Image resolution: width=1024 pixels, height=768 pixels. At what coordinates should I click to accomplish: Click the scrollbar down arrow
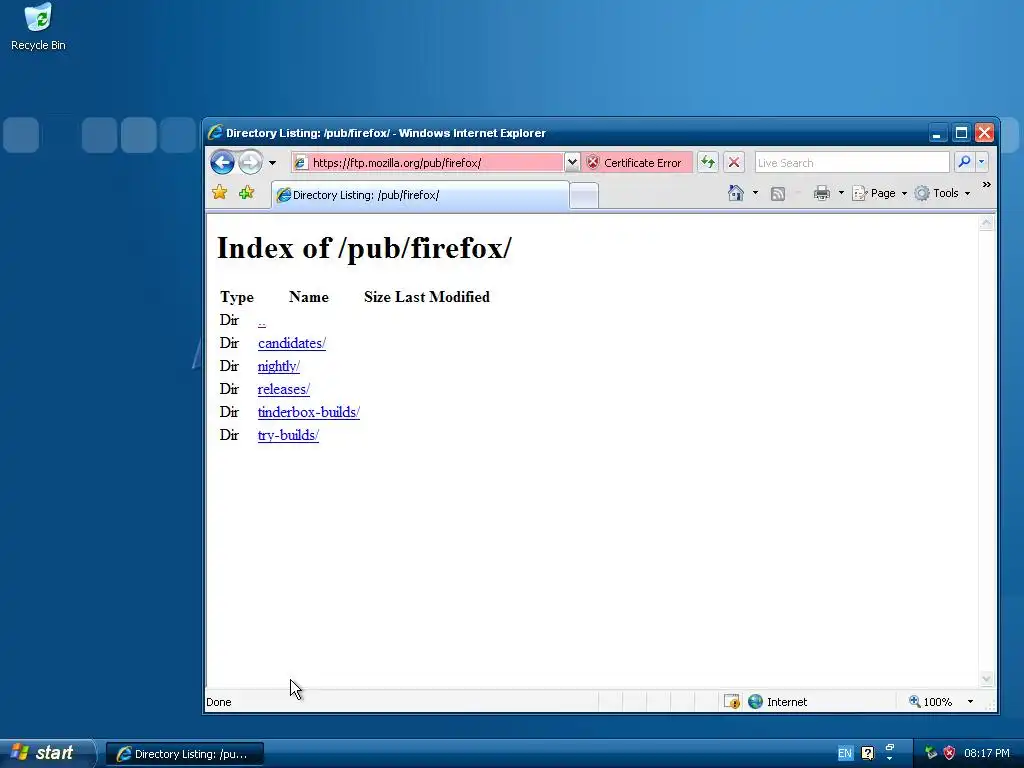pyautogui.click(x=986, y=679)
